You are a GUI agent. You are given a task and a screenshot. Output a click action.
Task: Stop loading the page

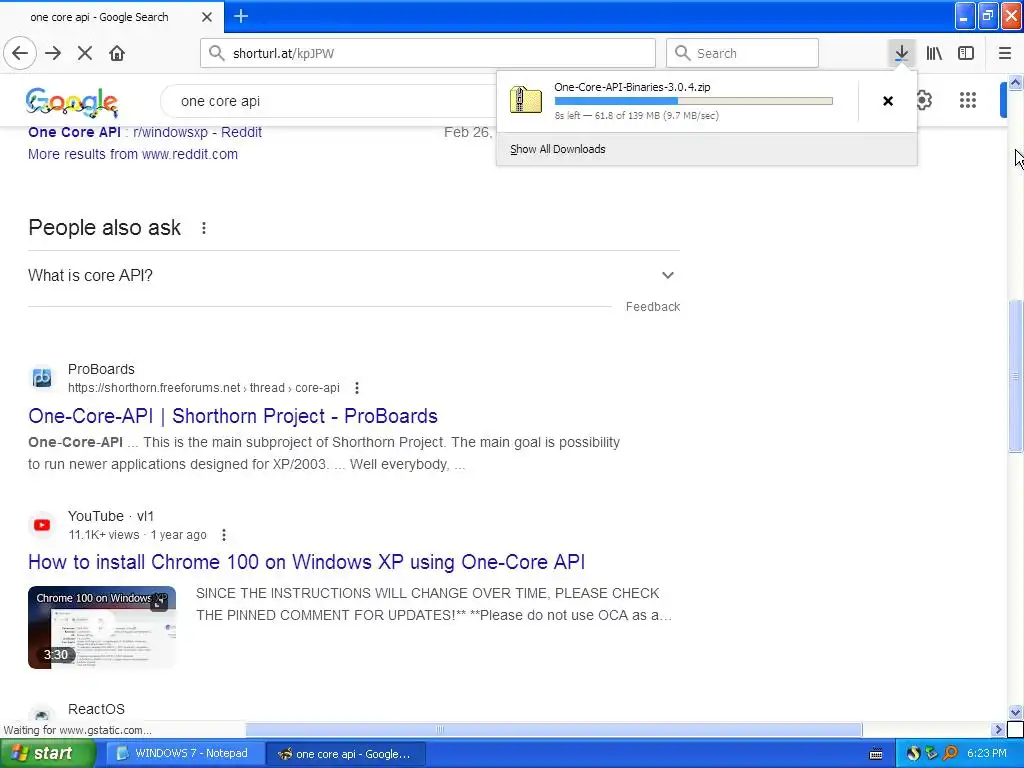coord(85,53)
